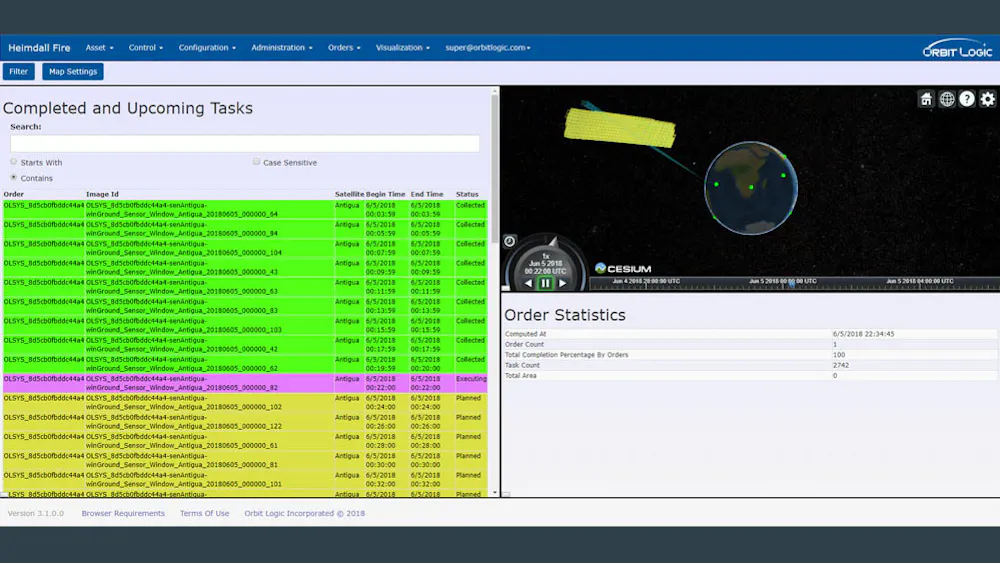Select the Collected task row ending 000000_104

coord(245,248)
